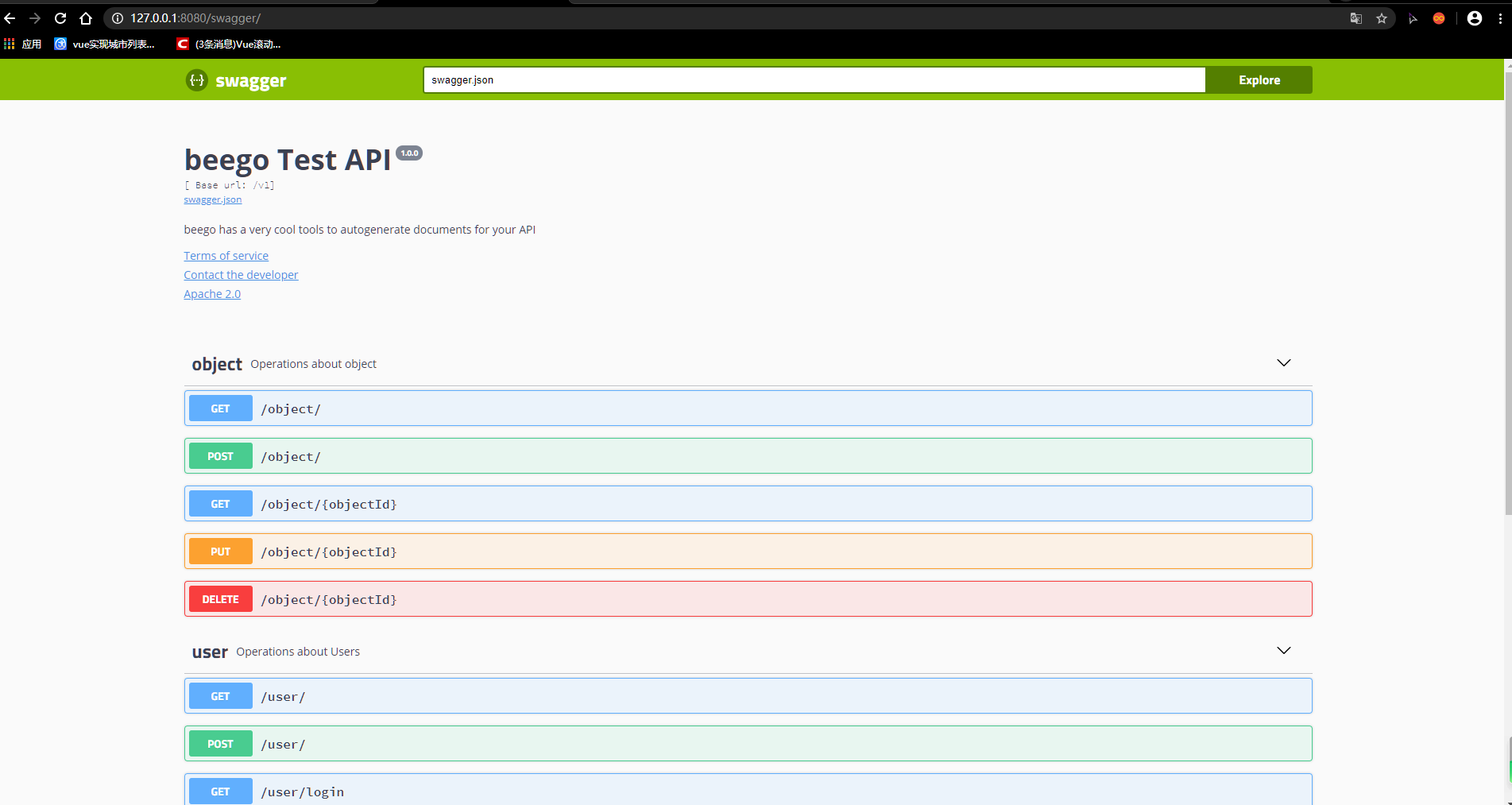Click the browser forward arrow
Screen dimensions: 1512x805
click(35, 18)
